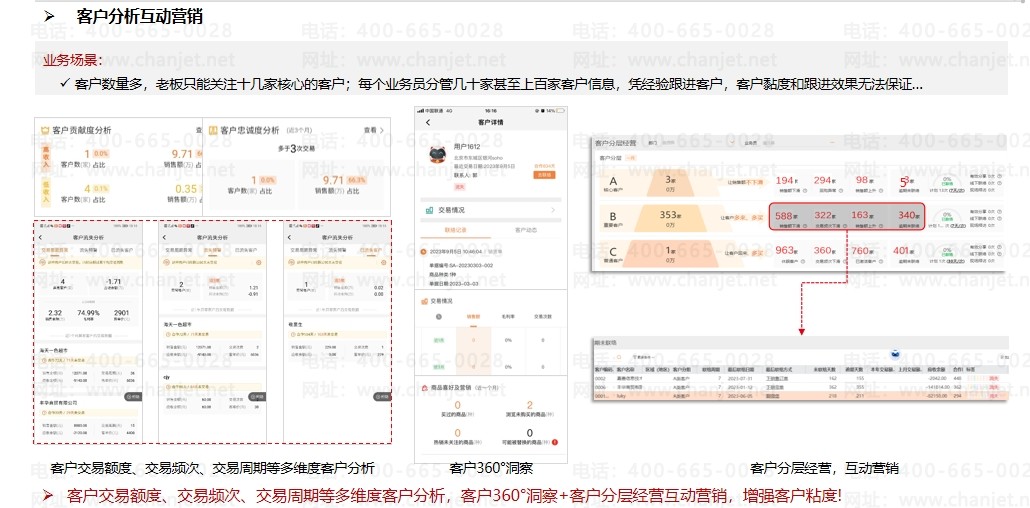Click the 2901 figure in 客户流失分析
Viewport: 1030px width, 508px height.
pos(122,313)
